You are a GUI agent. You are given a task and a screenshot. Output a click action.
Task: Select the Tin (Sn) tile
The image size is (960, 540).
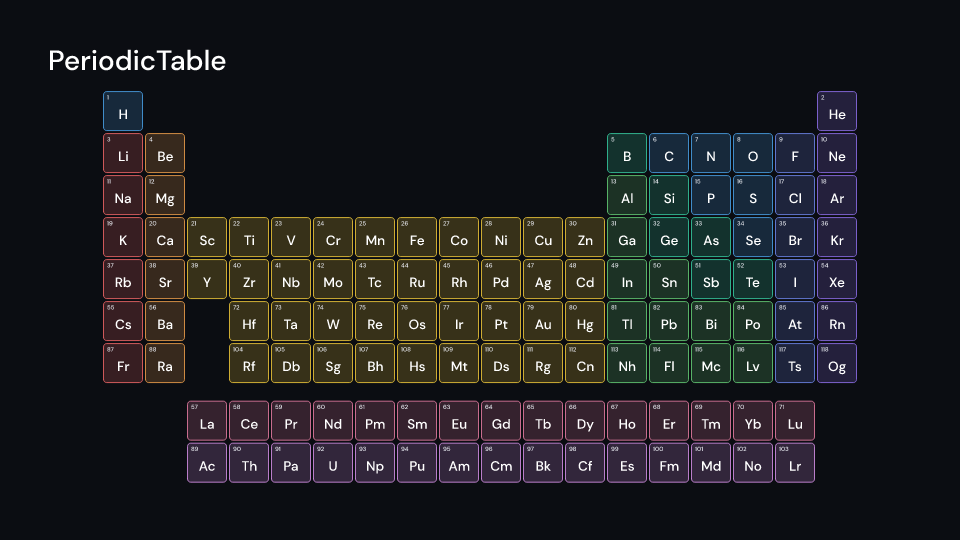click(669, 279)
